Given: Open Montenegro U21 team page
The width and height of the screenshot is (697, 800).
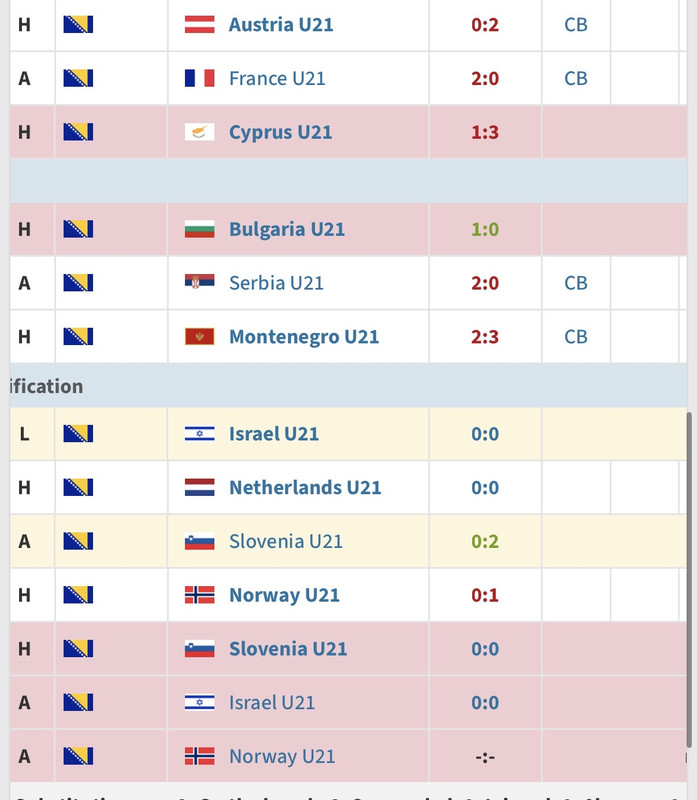Looking at the screenshot, I should (x=304, y=337).
